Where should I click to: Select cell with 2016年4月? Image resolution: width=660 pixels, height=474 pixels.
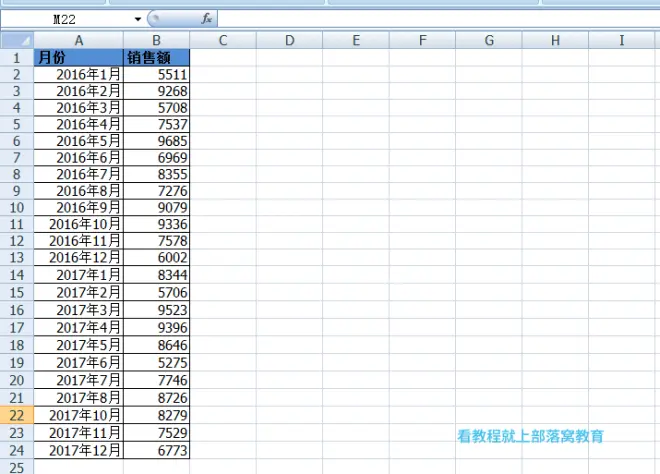pyautogui.click(x=79, y=124)
